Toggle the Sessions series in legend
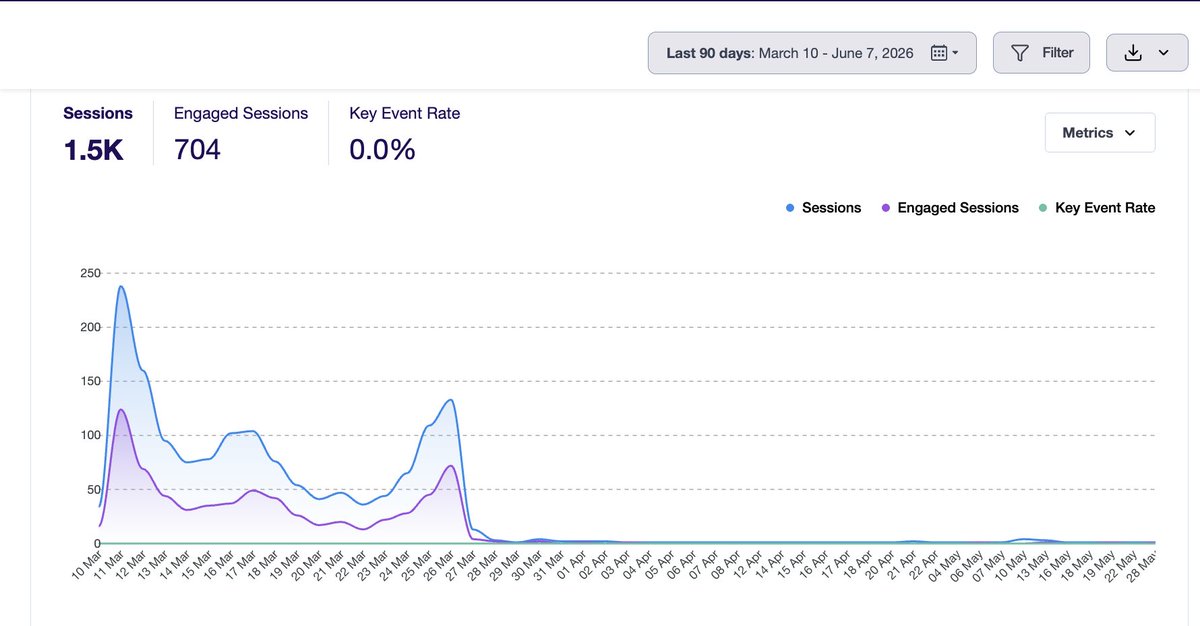Viewport: 1200px width, 626px height. pos(823,208)
